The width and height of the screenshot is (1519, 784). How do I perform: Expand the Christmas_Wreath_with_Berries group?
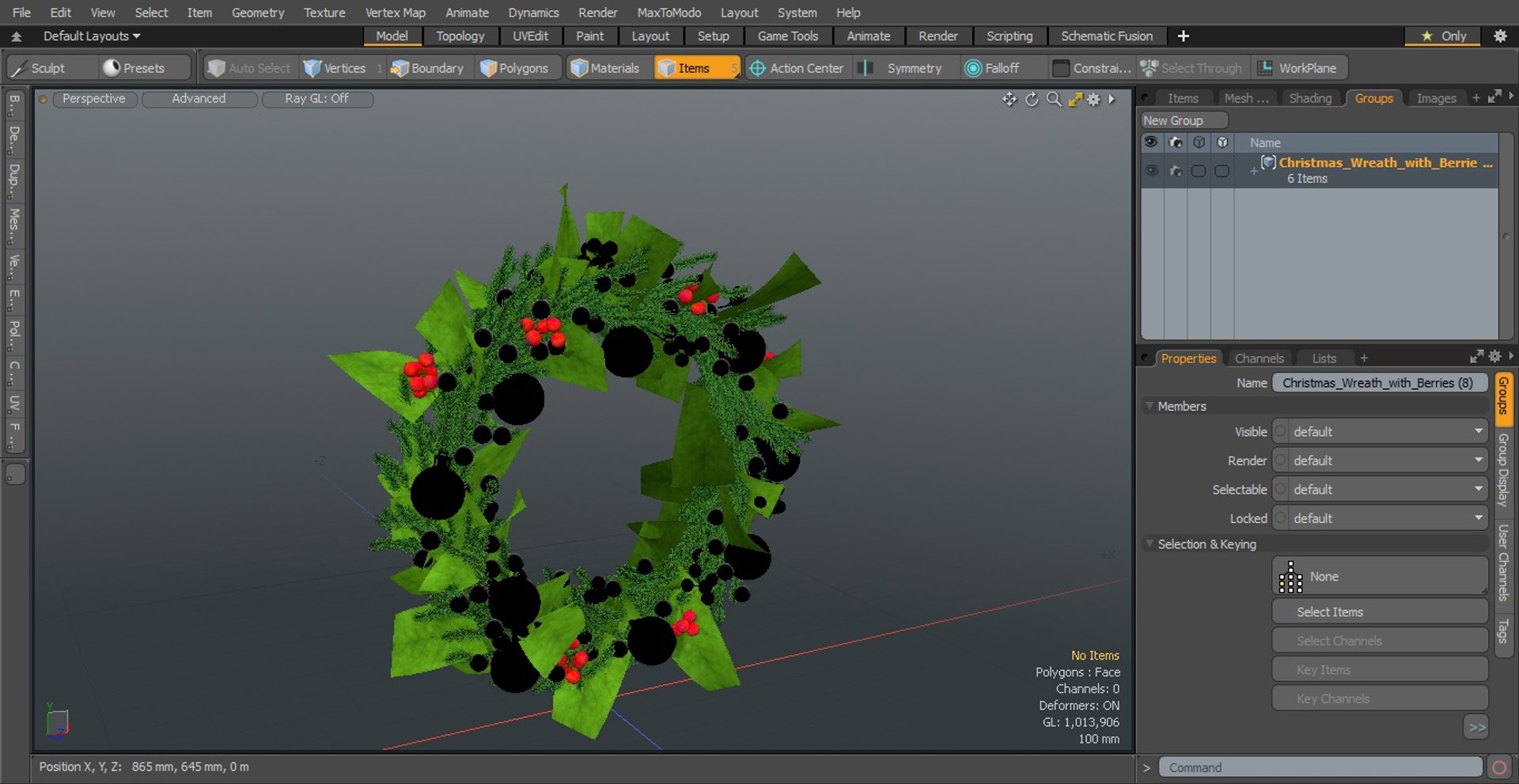pyautogui.click(x=1253, y=170)
